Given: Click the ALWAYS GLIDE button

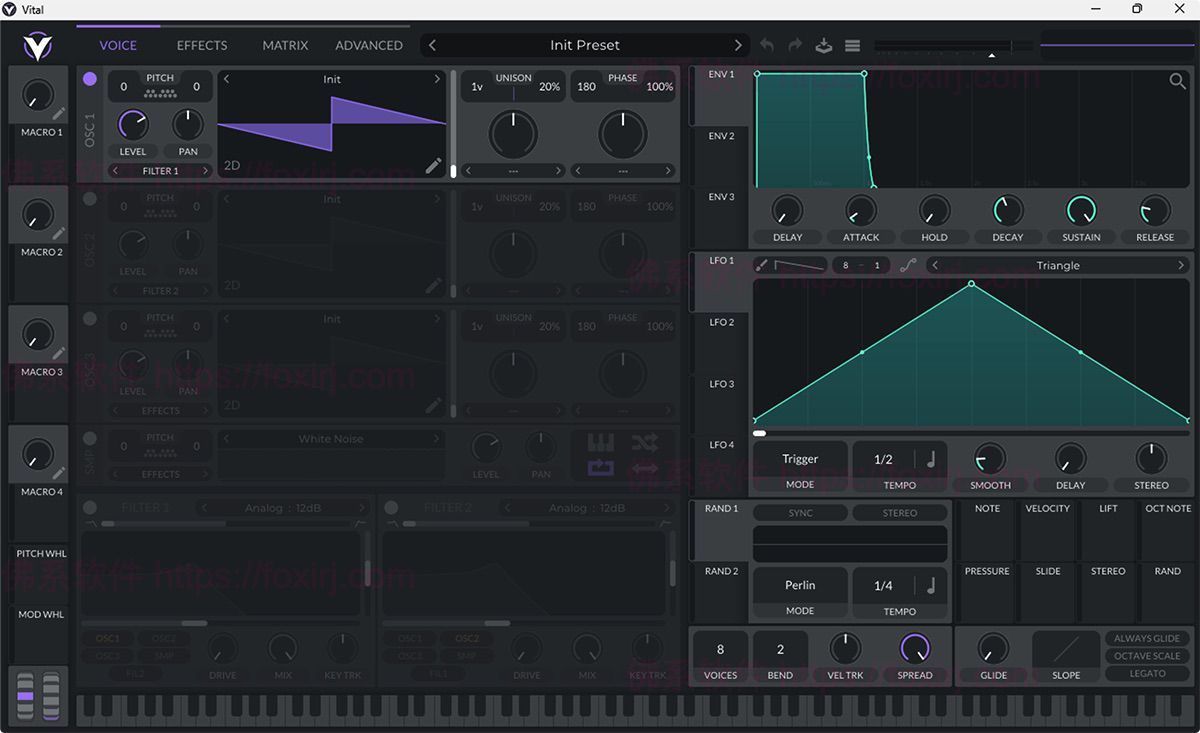Looking at the screenshot, I should point(1147,638).
